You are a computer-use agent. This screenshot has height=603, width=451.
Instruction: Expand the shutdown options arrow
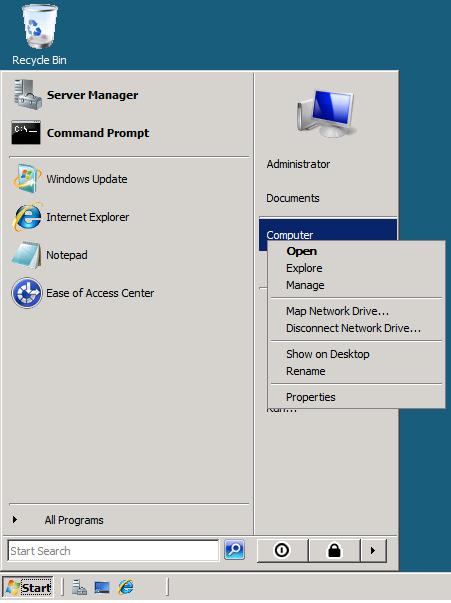[373, 550]
